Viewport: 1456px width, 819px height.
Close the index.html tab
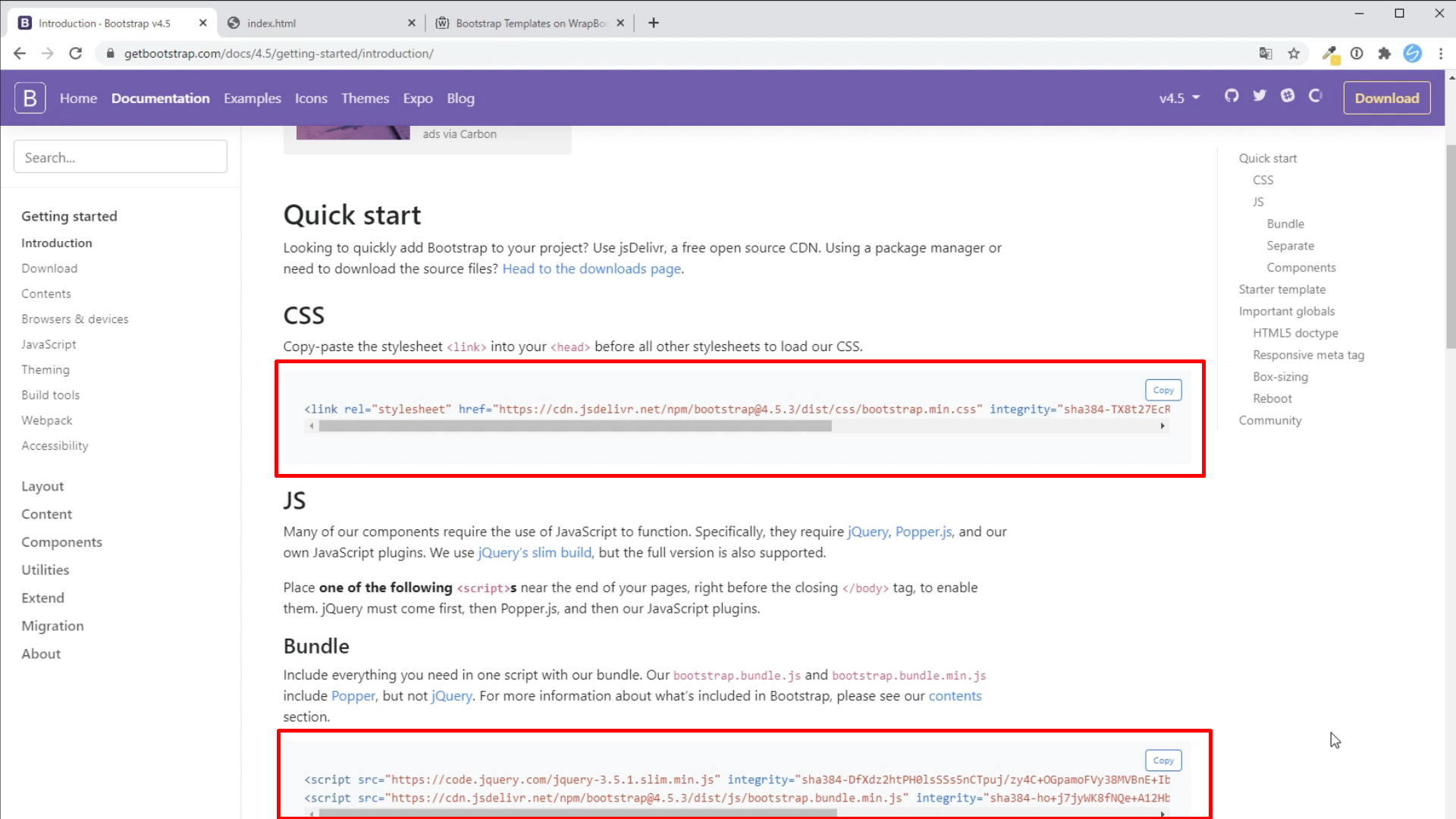(x=411, y=23)
